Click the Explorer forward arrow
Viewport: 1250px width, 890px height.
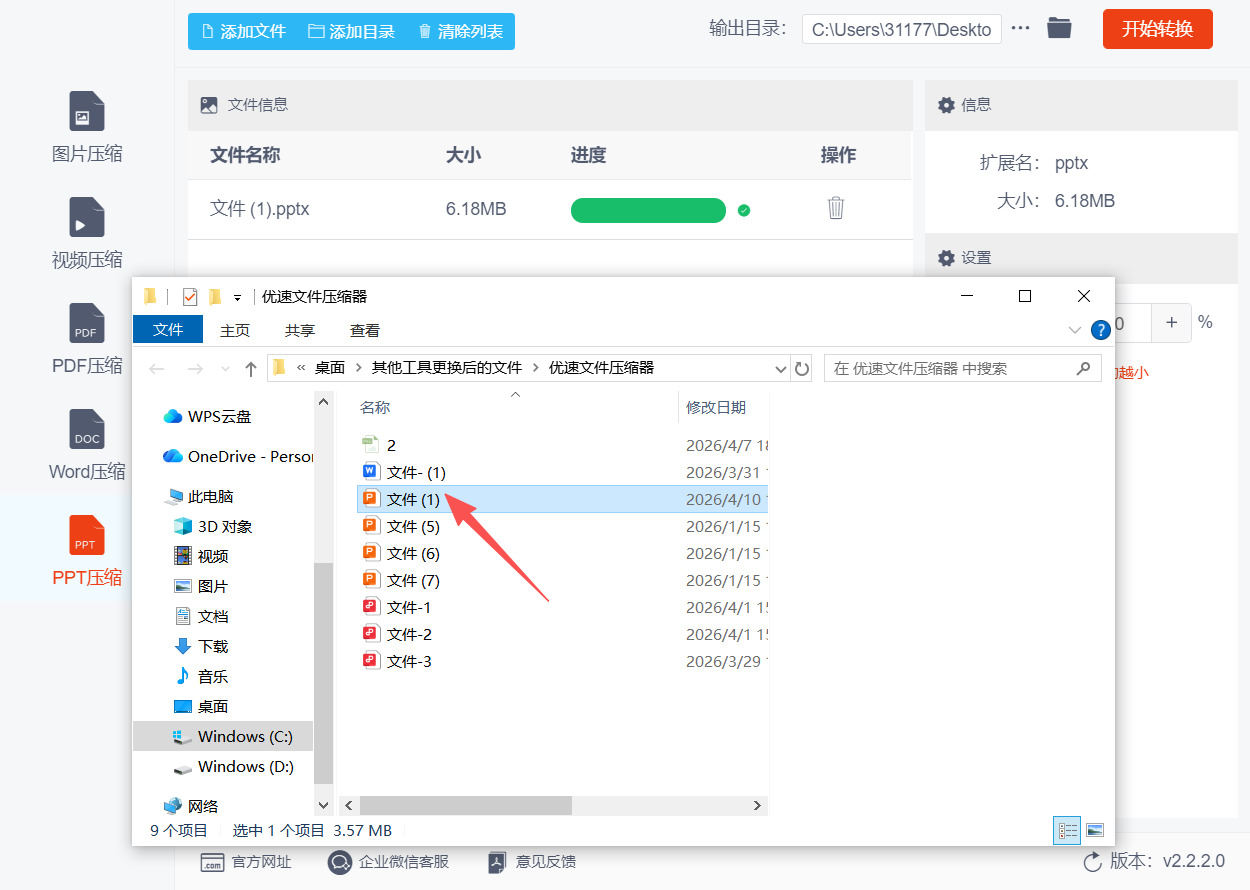point(195,369)
